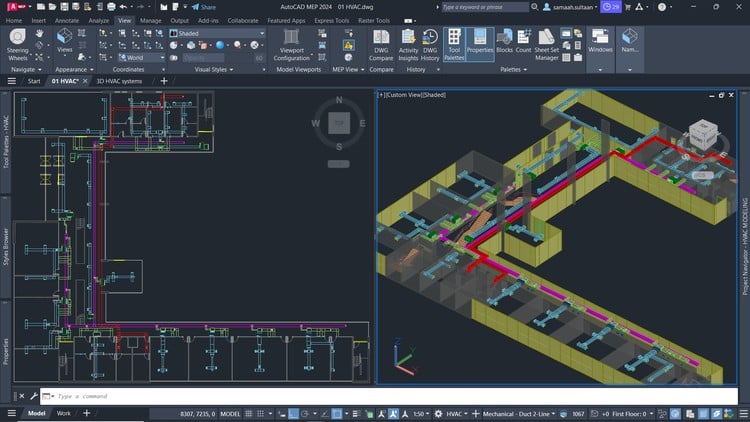Open the Help question mark icon
The height and width of the screenshot is (422, 750).
662,7
